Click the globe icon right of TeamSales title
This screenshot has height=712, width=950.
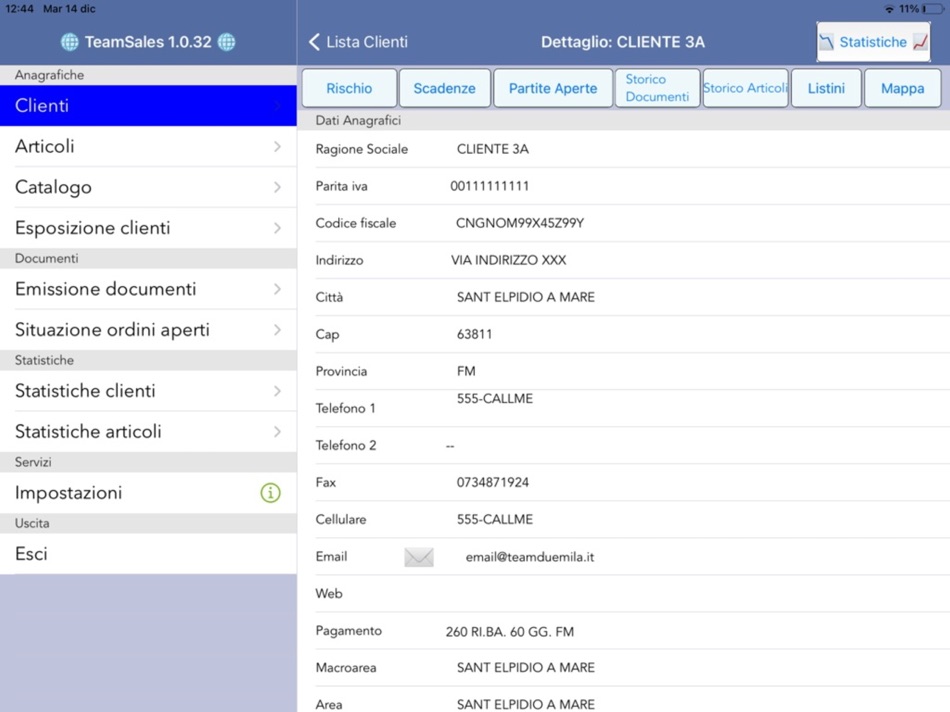click(228, 42)
